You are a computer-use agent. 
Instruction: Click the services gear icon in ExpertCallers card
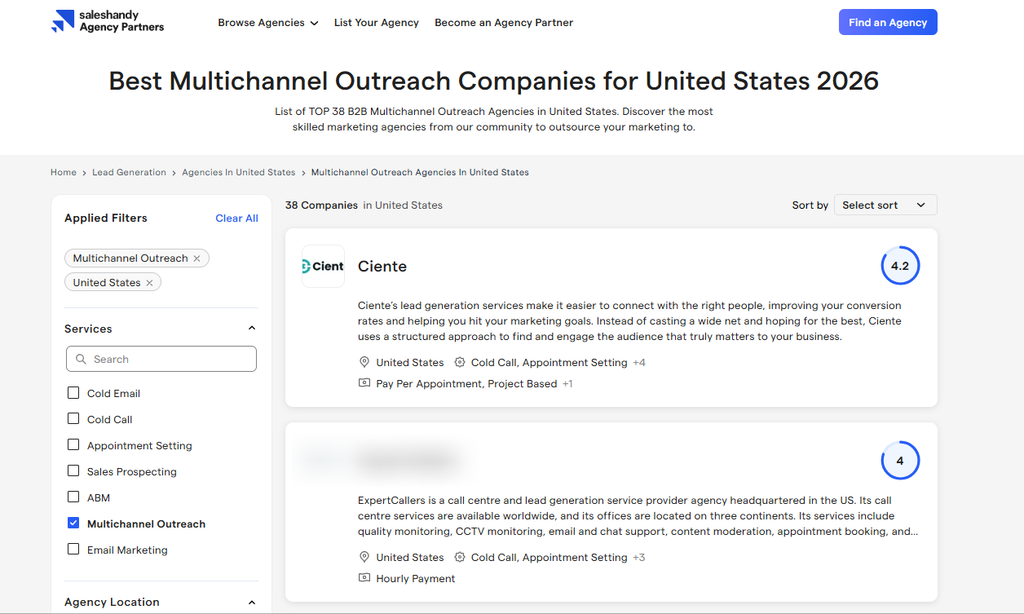pos(460,557)
